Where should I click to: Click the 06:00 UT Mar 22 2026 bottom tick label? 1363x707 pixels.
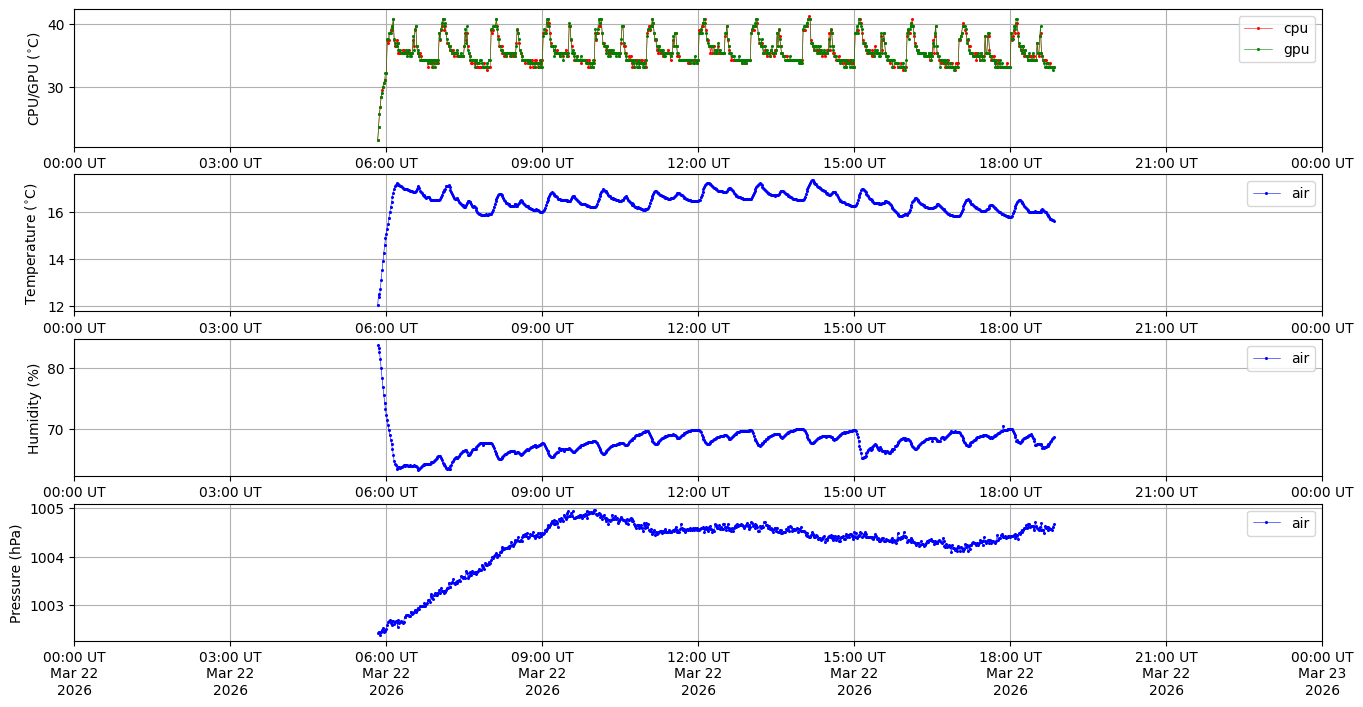tap(386, 673)
